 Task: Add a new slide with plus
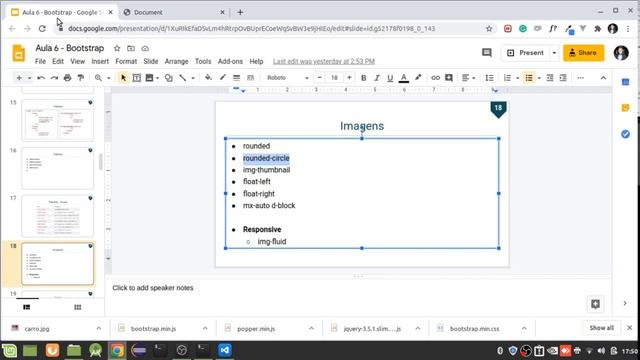coord(19,78)
